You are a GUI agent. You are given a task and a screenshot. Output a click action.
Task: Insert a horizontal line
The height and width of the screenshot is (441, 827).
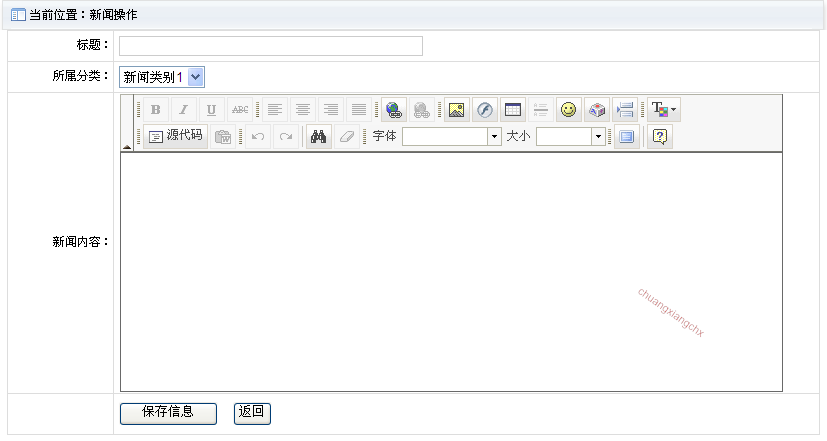tap(541, 109)
